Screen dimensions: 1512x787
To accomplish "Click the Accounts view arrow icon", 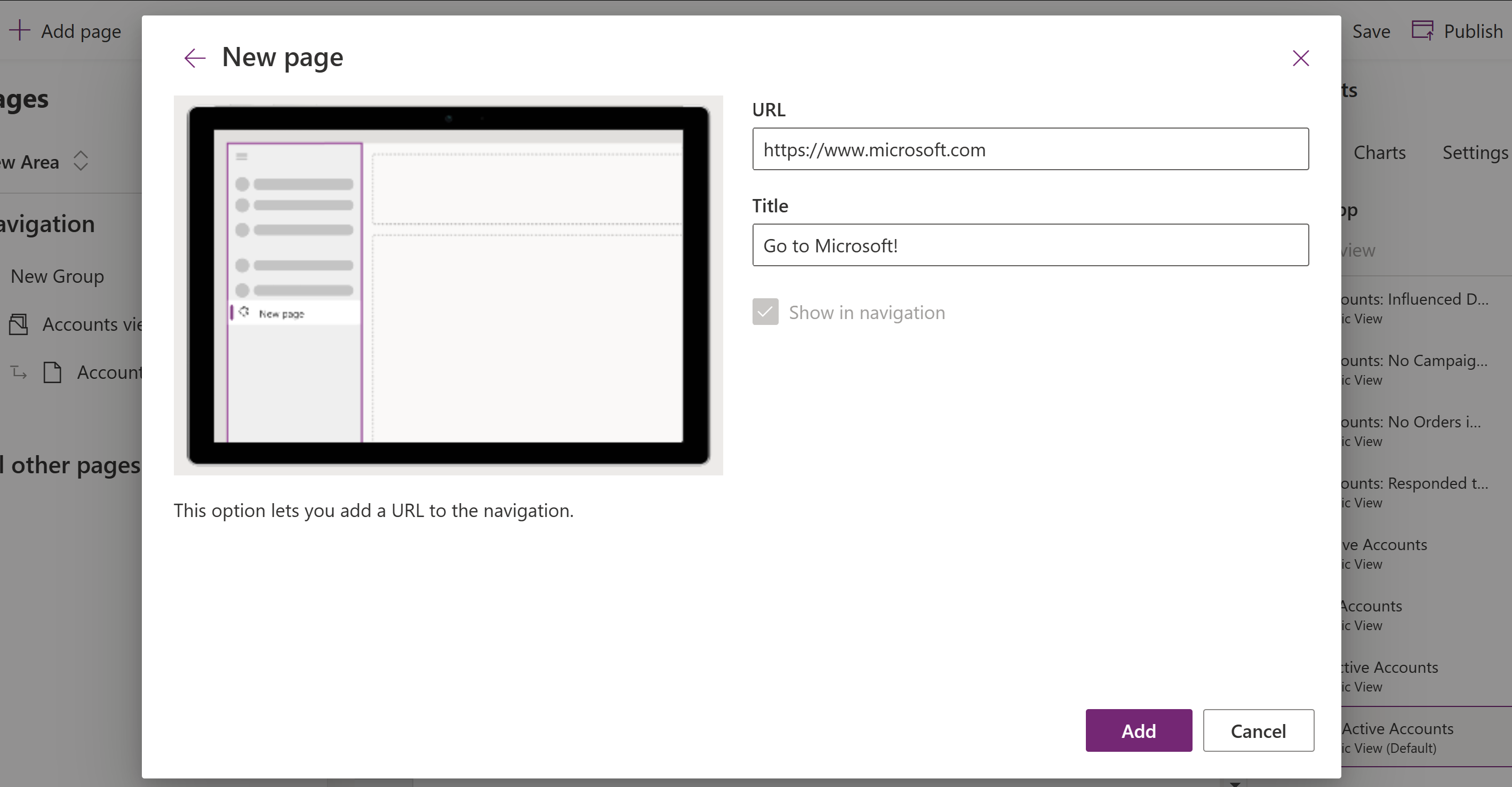I will pyautogui.click(x=18, y=372).
